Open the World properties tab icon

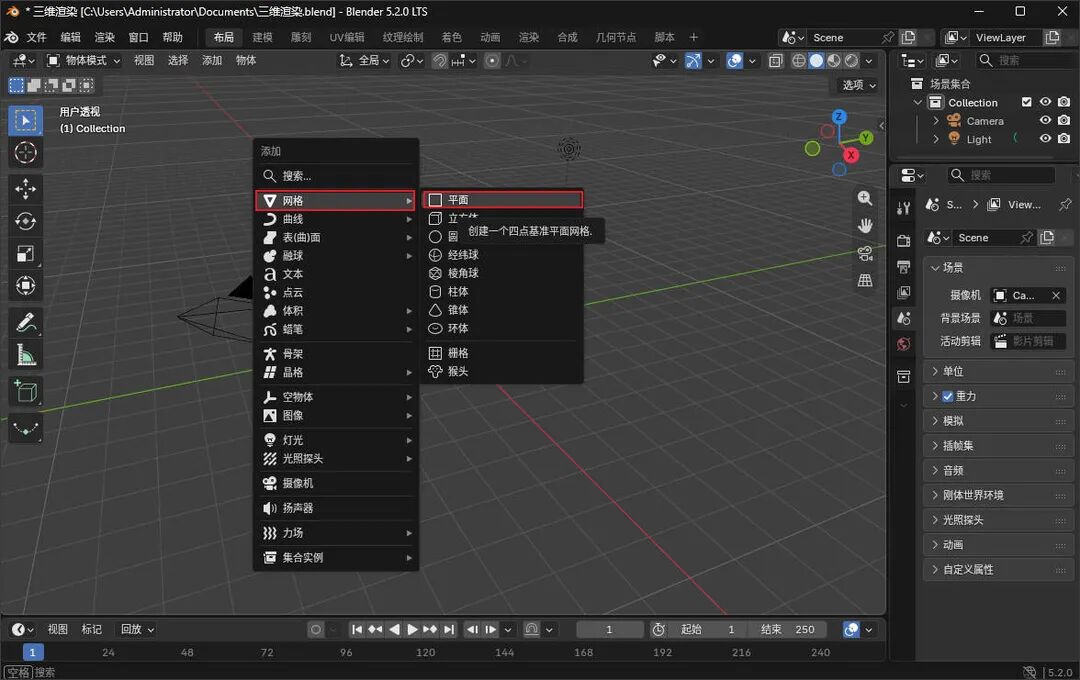[x=904, y=344]
